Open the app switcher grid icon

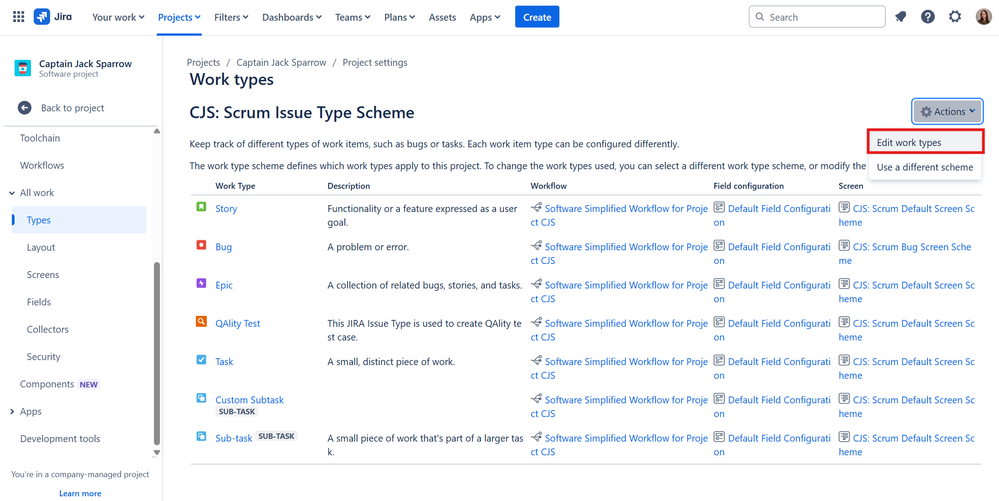(x=18, y=17)
